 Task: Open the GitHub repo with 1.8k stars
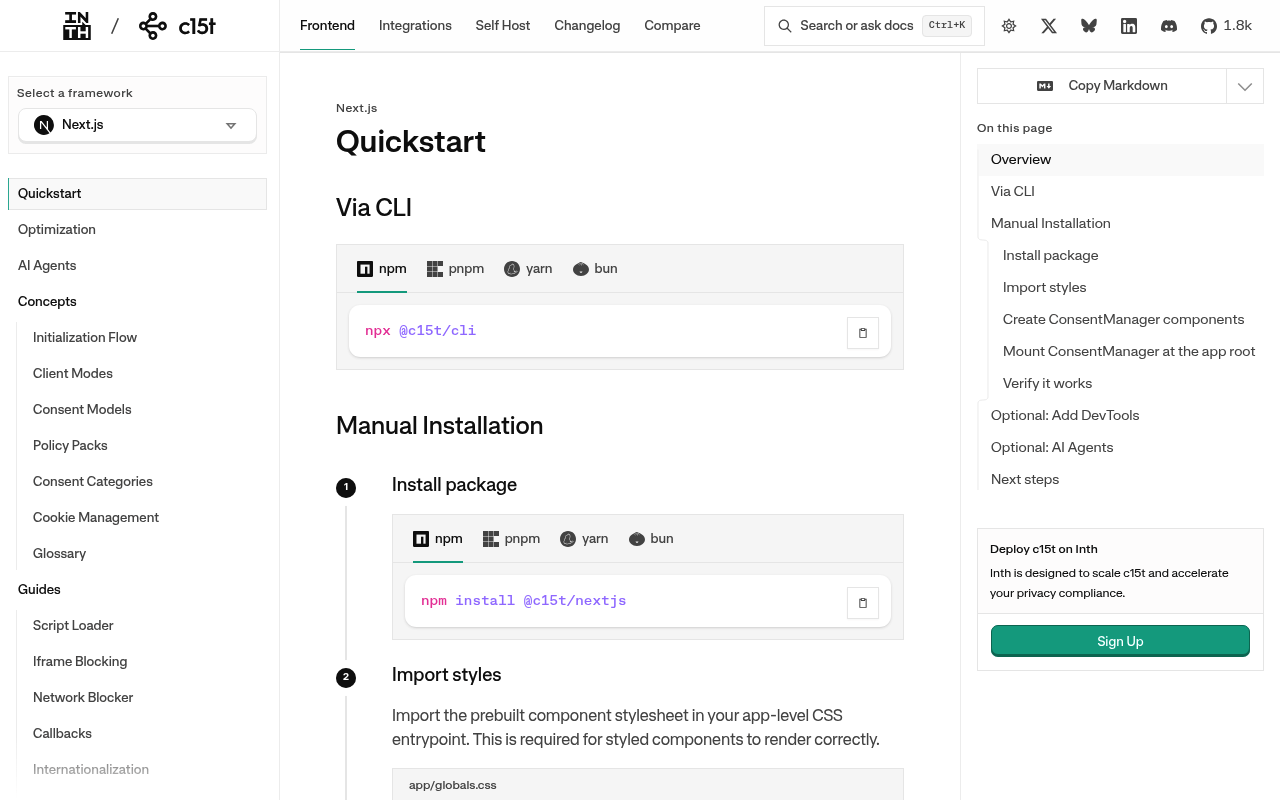pyautogui.click(x=1226, y=26)
